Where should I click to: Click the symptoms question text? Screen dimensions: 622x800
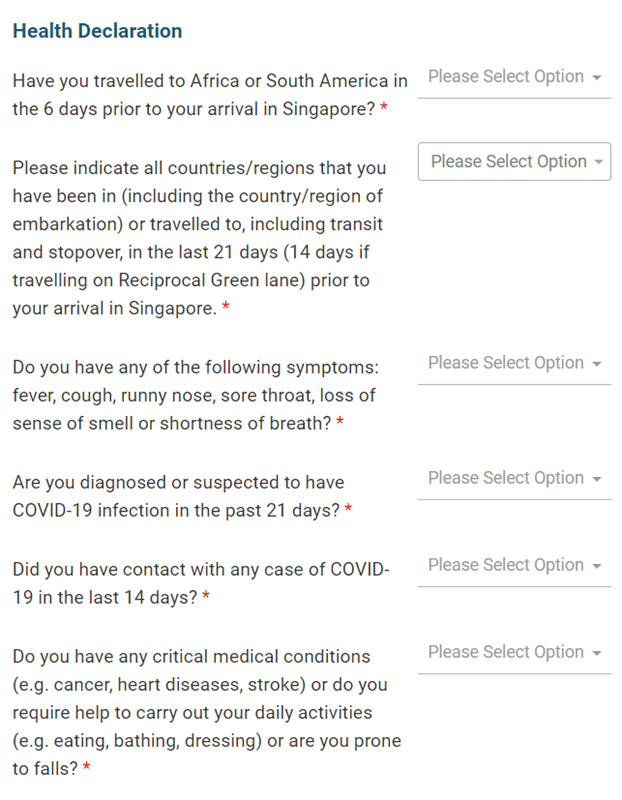click(195, 395)
